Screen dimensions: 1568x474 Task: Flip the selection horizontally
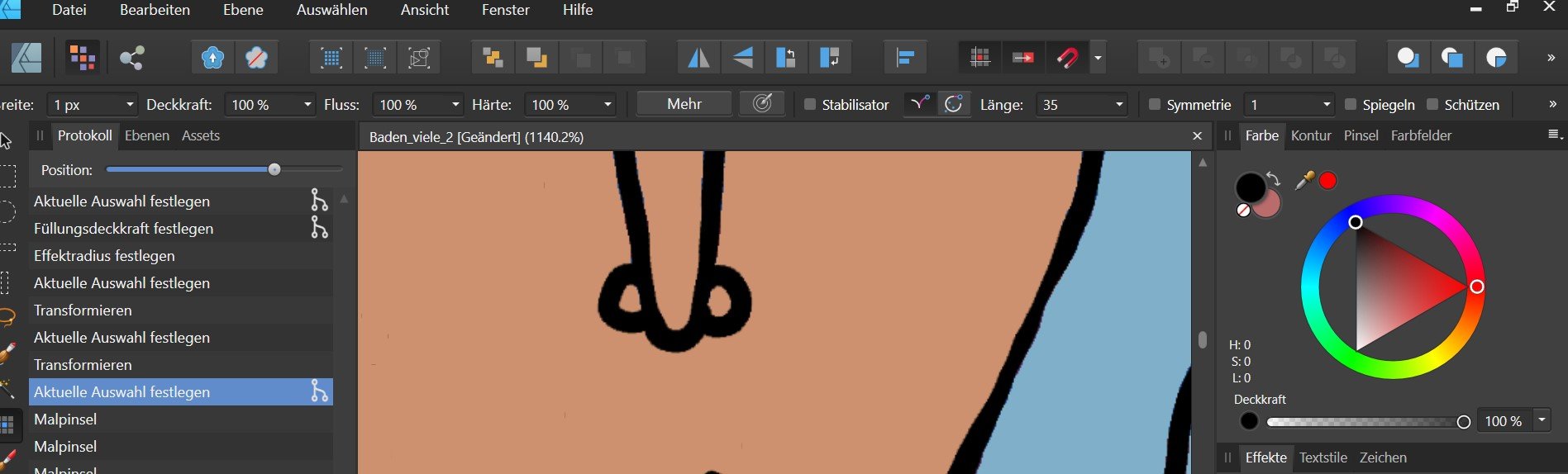pos(698,58)
